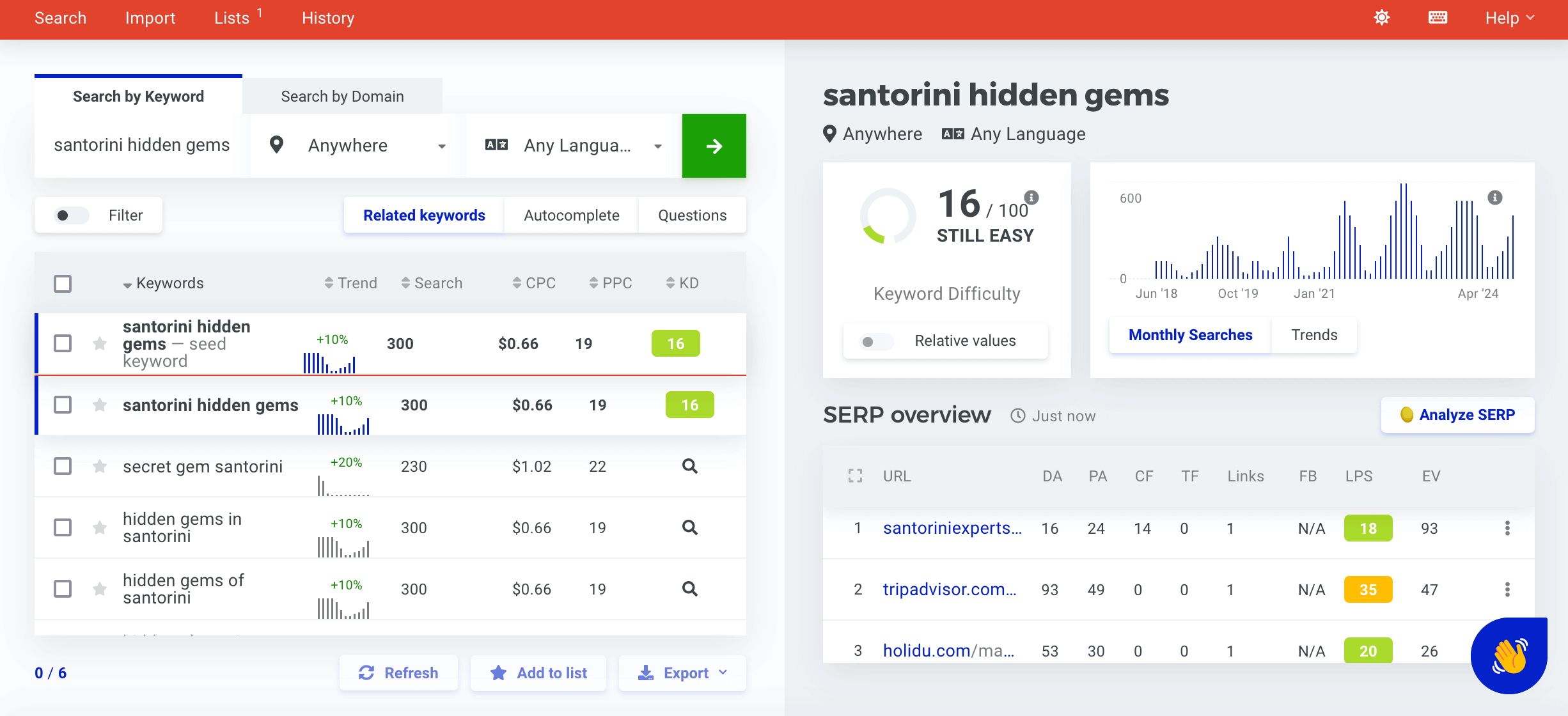Check KD for secret gem santorini
The image size is (1568, 716).
tap(689, 466)
